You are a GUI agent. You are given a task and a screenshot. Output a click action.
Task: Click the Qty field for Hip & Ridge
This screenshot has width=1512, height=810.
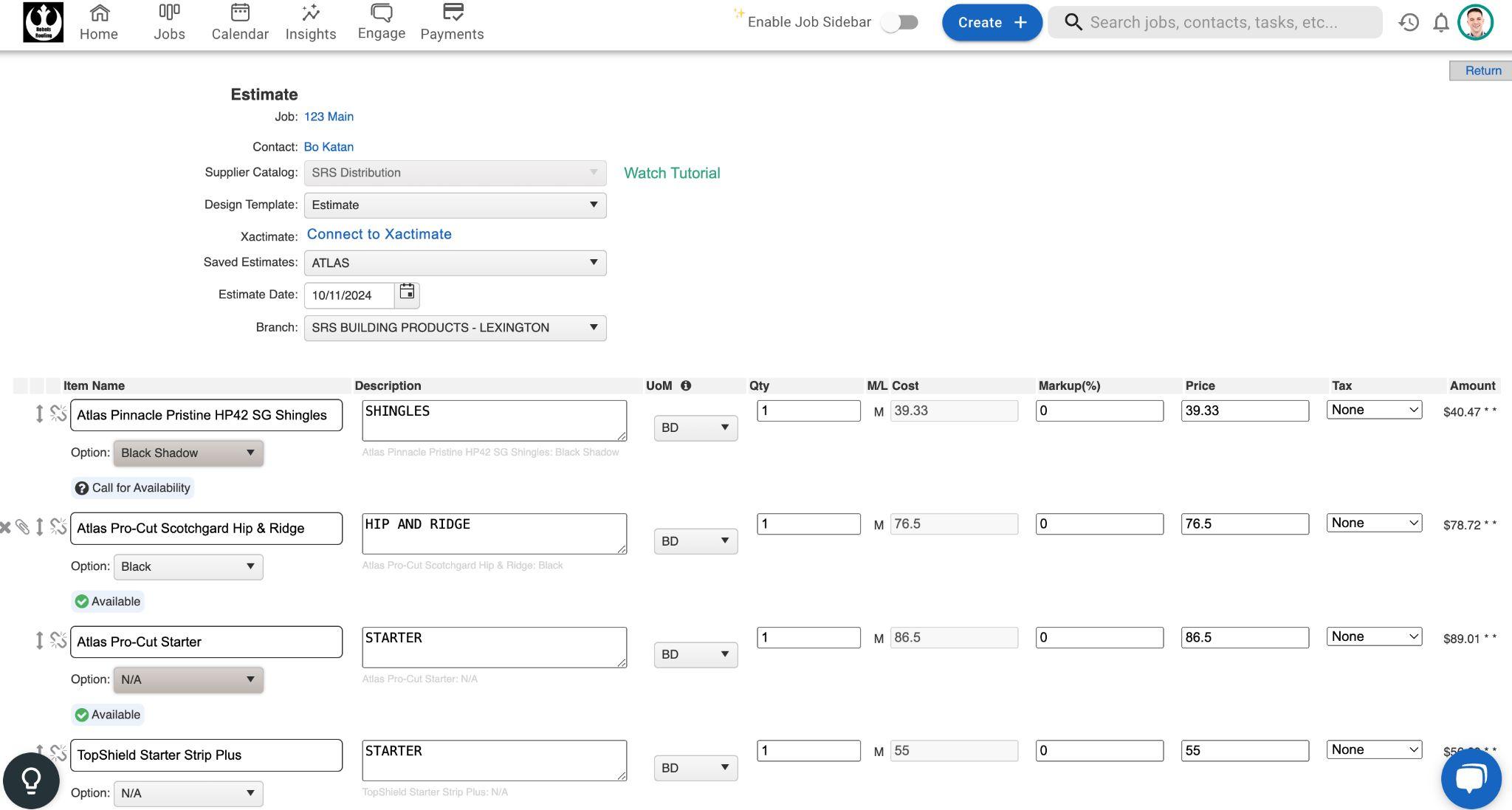[x=808, y=524]
